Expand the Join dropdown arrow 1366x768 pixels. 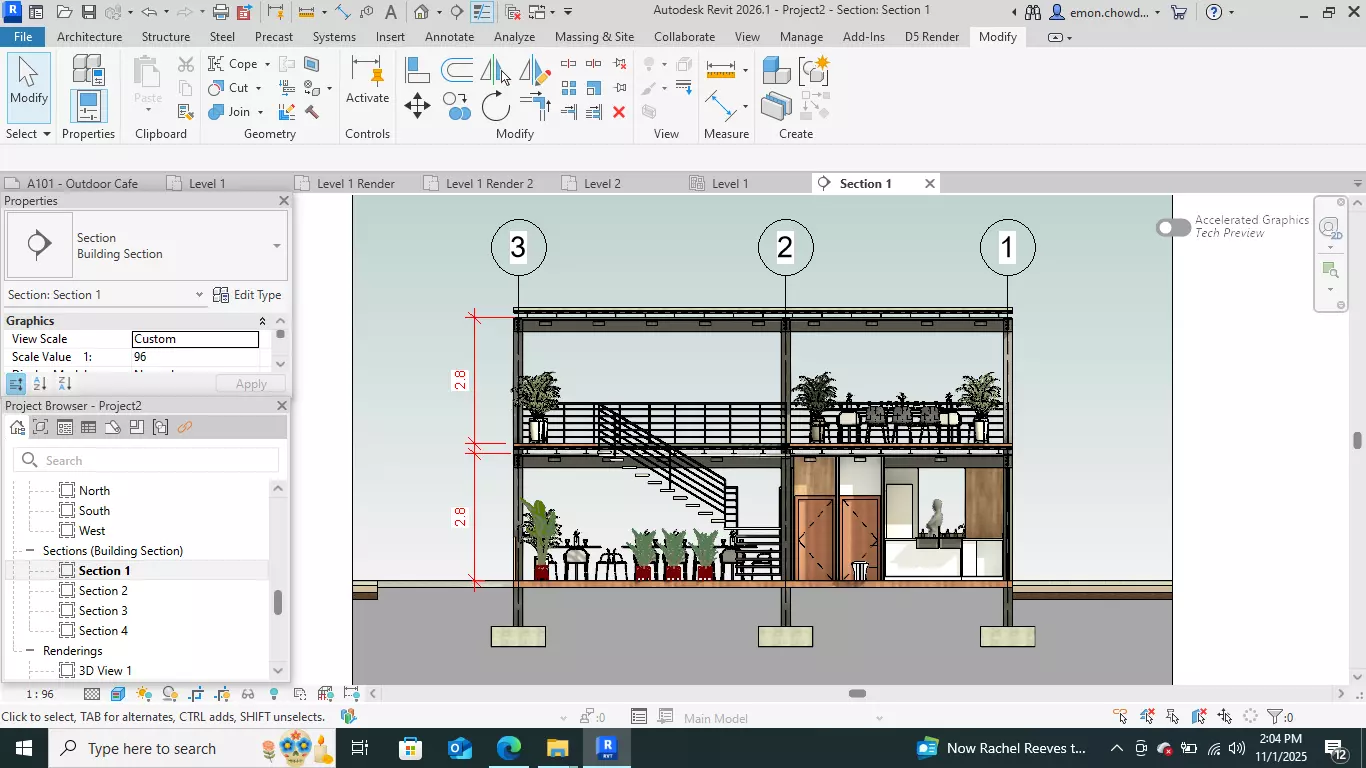point(260,112)
